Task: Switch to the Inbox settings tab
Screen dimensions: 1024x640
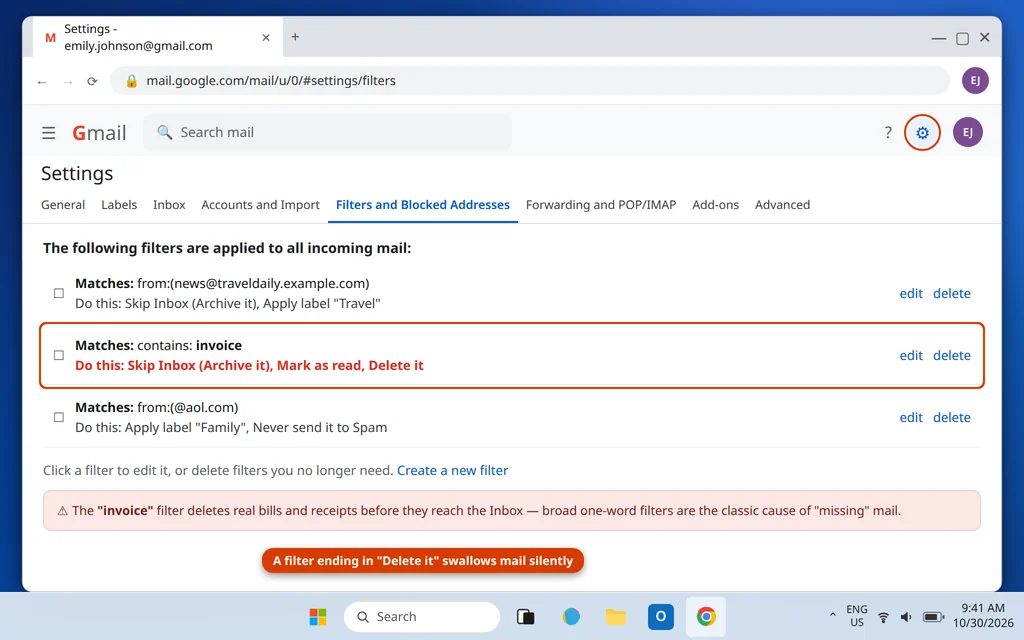Action: (x=169, y=205)
